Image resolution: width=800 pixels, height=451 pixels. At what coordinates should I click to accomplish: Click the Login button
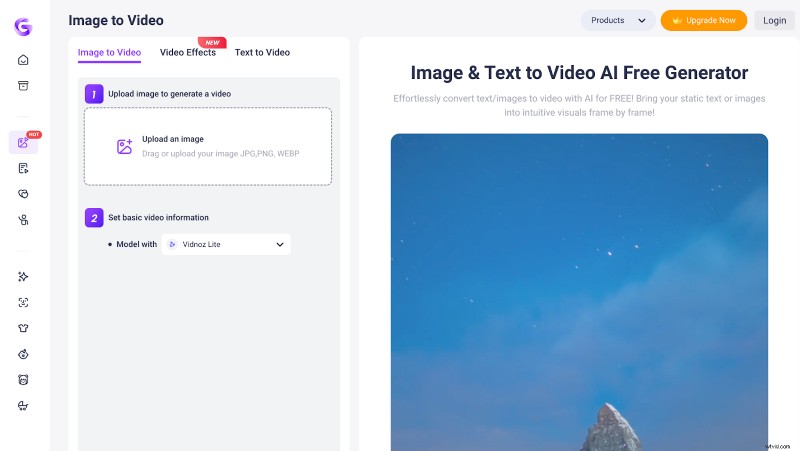coord(774,20)
